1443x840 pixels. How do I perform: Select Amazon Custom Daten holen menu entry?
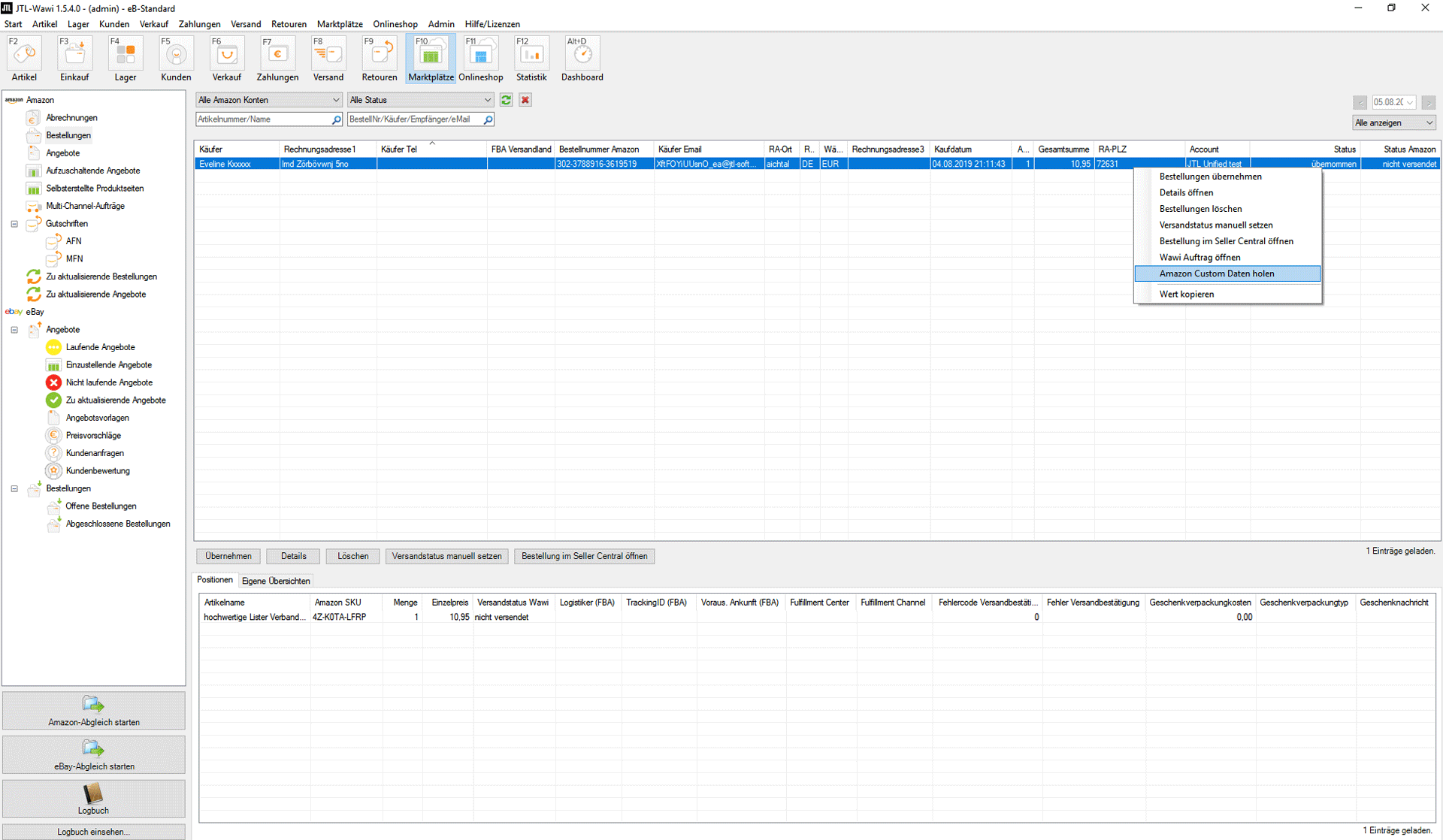point(1216,273)
